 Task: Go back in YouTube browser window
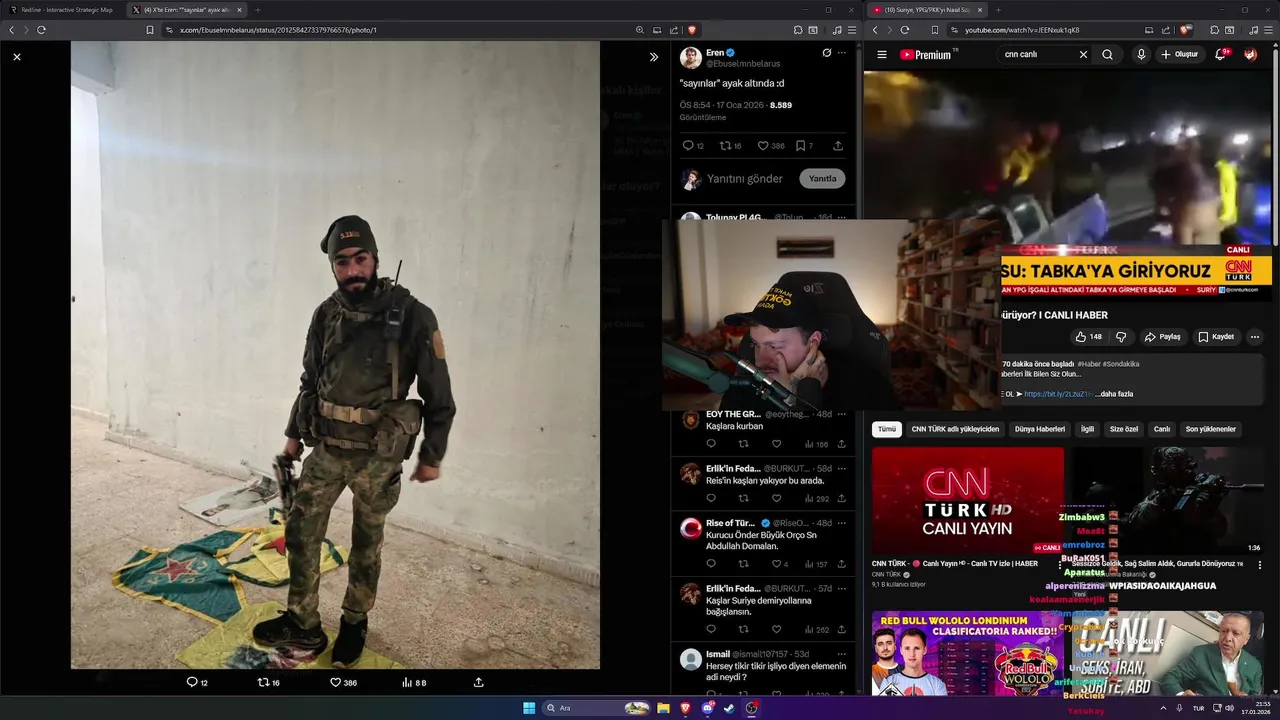tap(875, 30)
